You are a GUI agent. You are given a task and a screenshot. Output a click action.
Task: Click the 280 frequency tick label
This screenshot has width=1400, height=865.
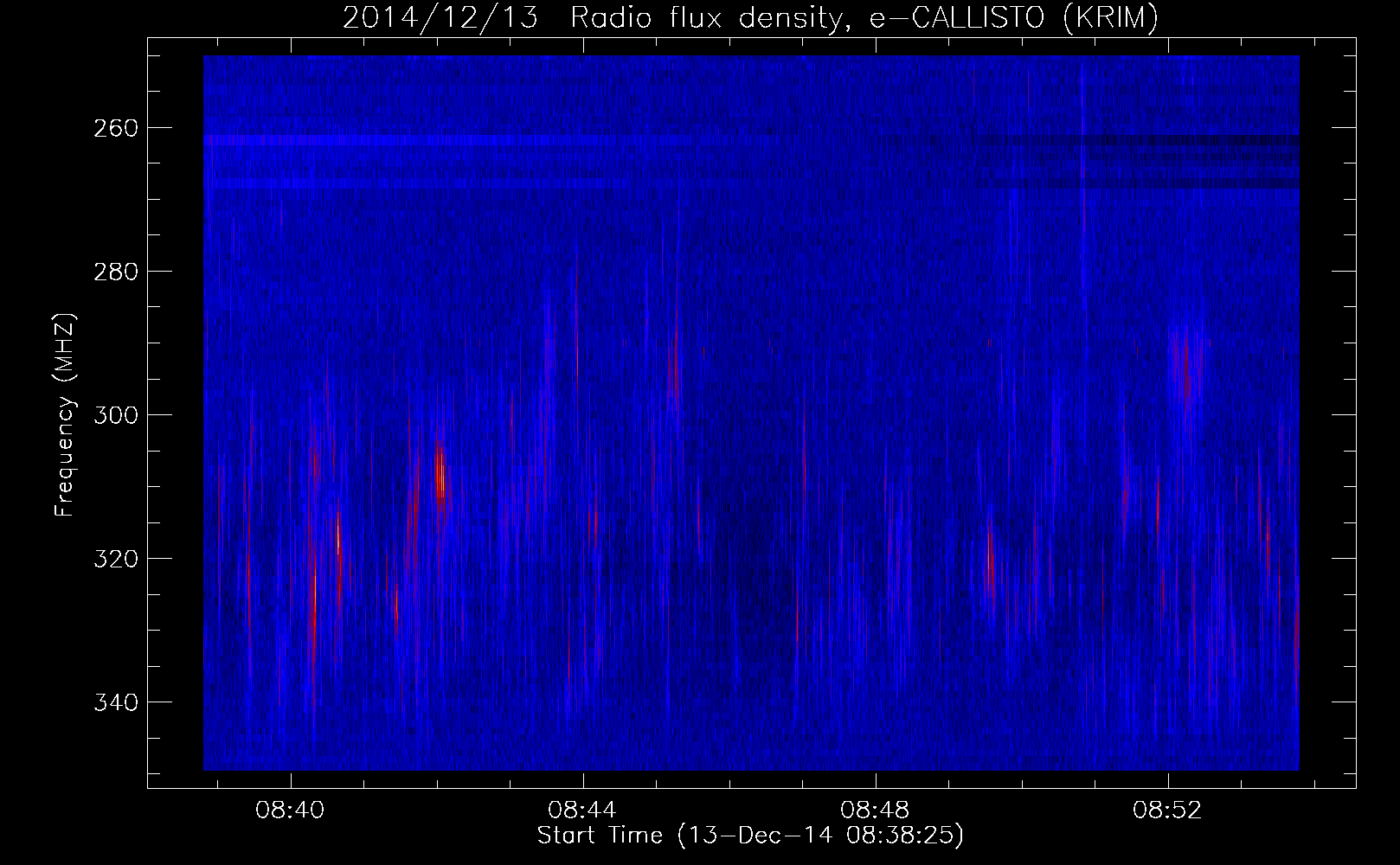(115, 272)
